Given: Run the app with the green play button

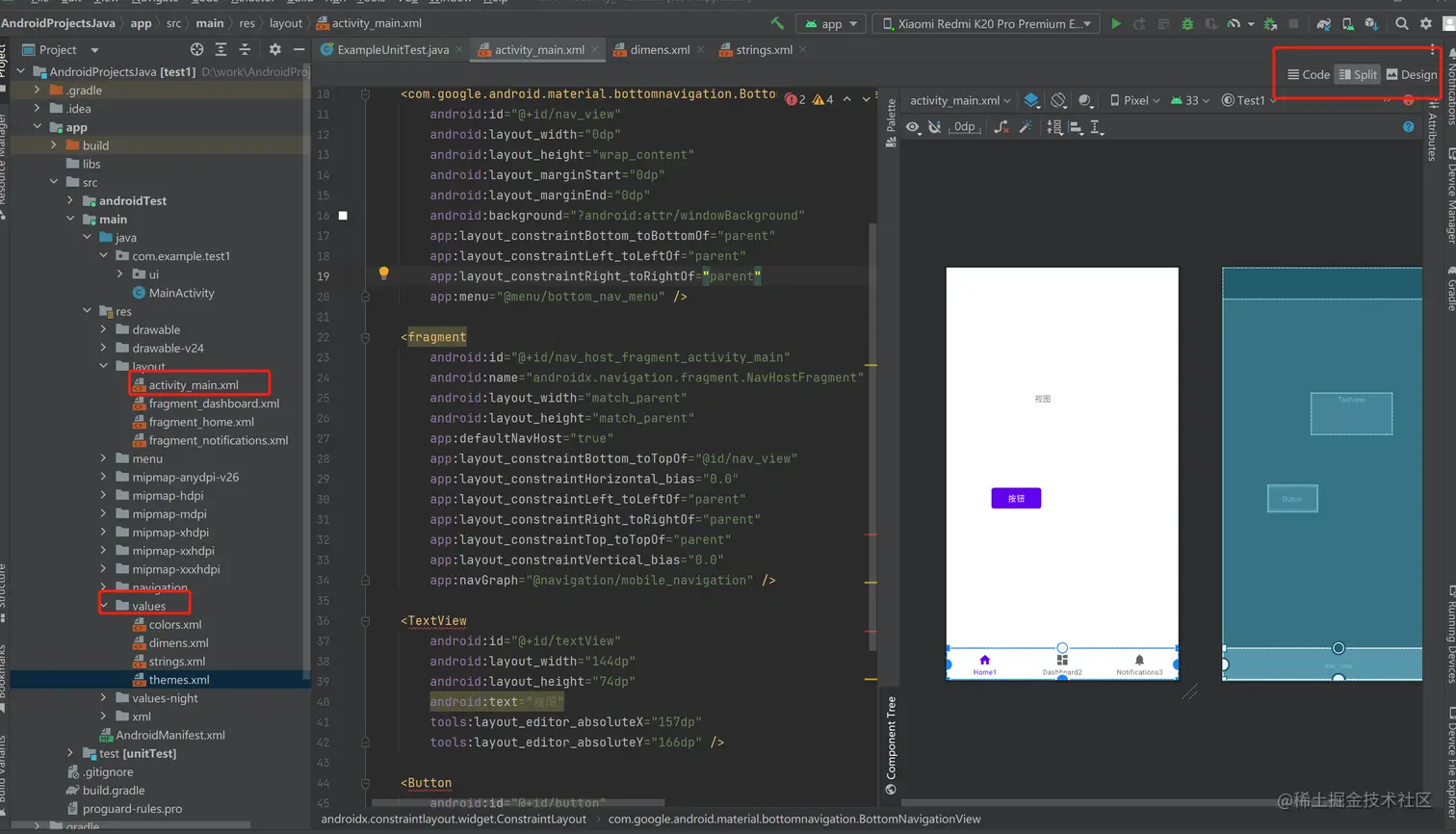Looking at the screenshot, I should (x=1115, y=24).
